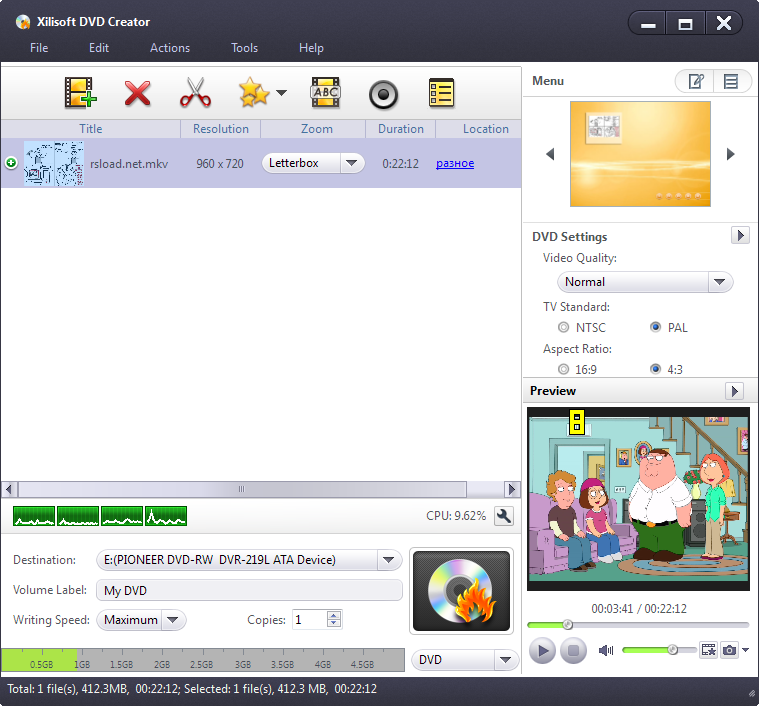This screenshot has height=706, width=759.
Task: Open the ABC subtitle tool
Action: coord(325,92)
